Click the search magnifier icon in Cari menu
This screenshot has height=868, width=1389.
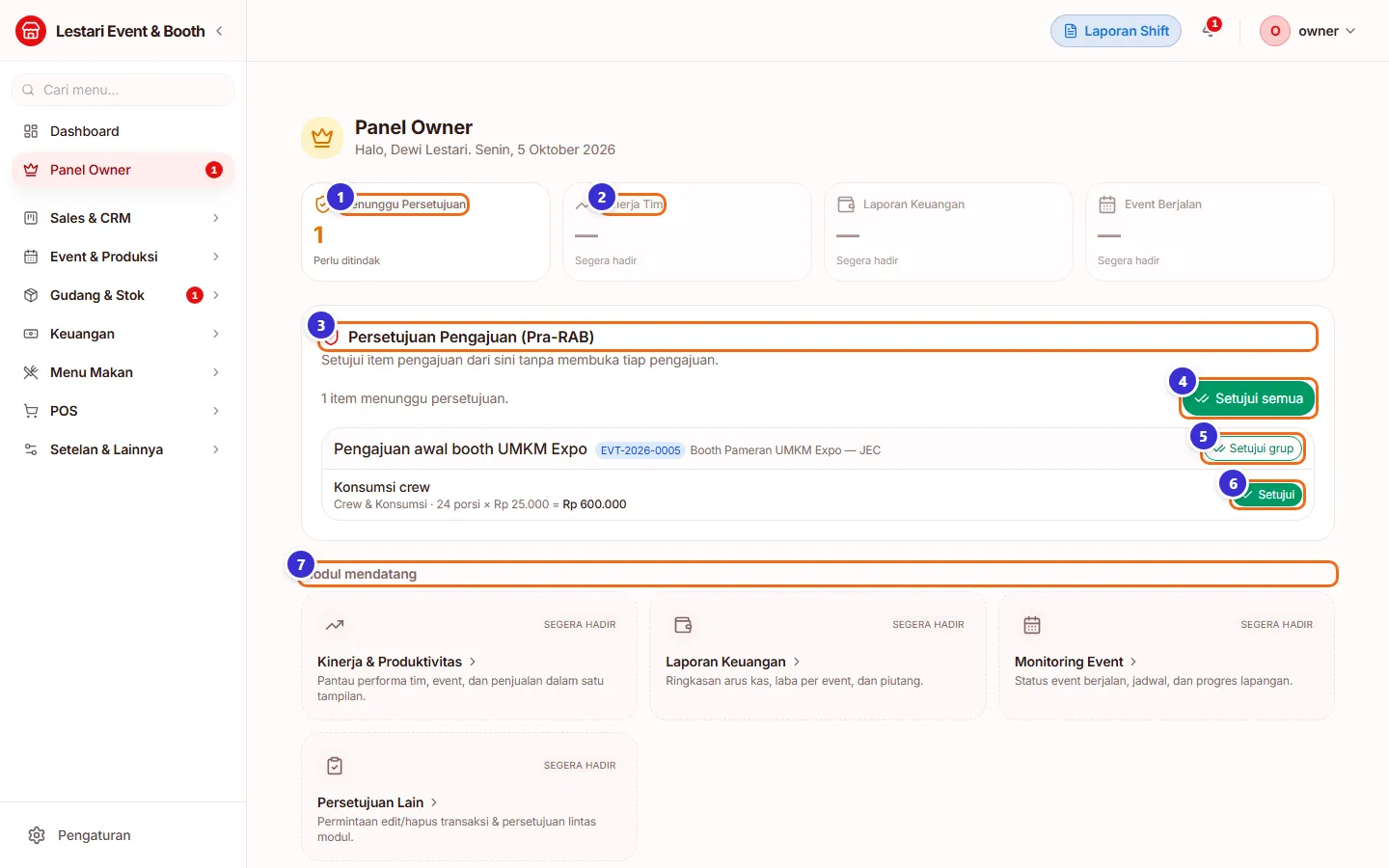coord(28,90)
